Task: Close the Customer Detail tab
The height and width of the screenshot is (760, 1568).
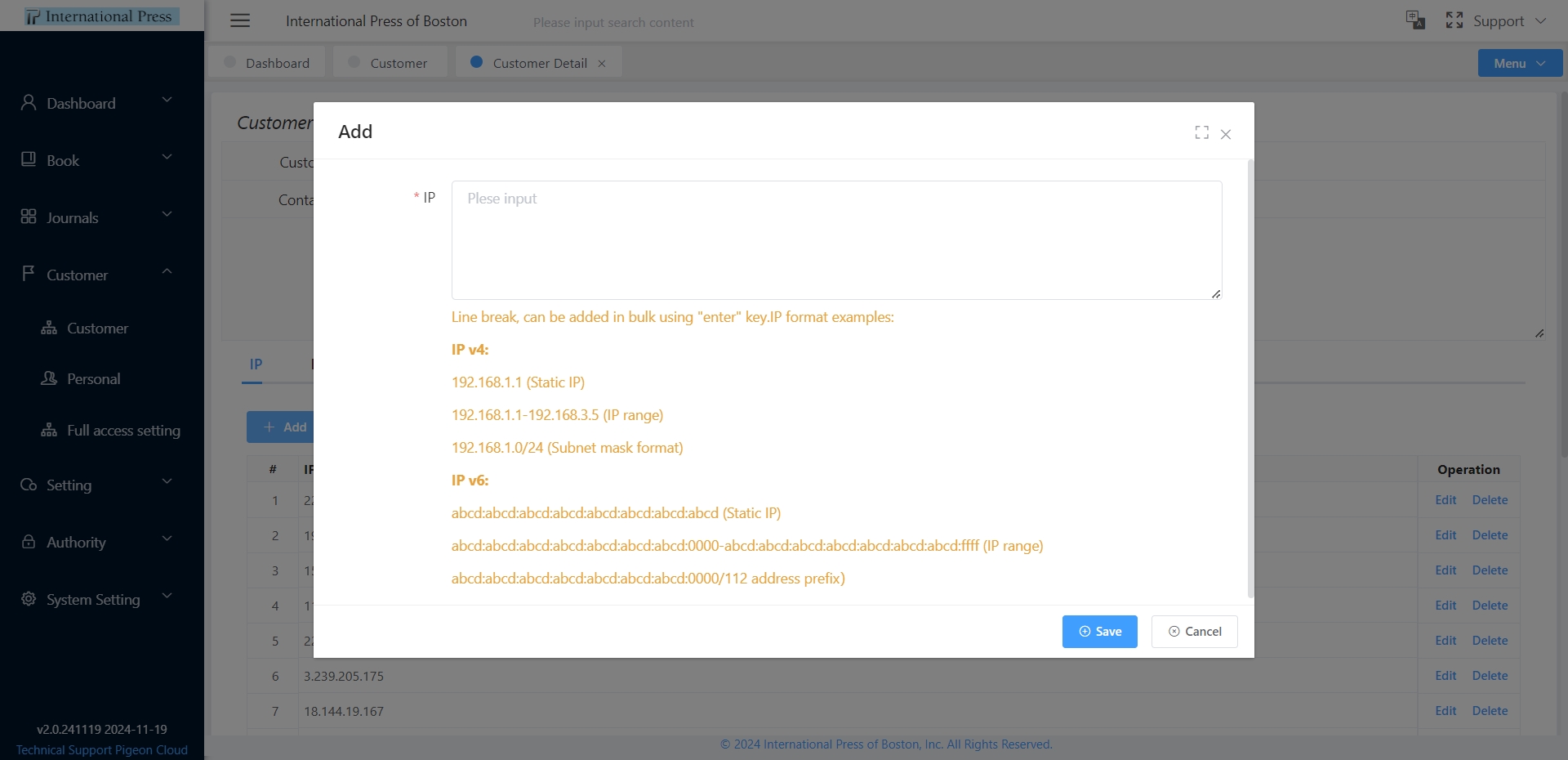Action: coord(602,64)
